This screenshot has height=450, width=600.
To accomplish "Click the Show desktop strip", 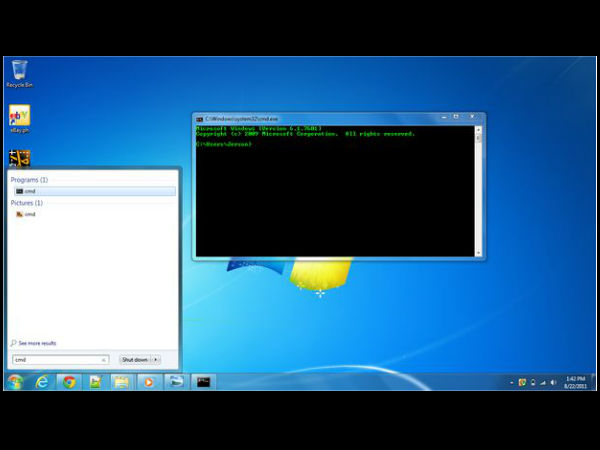I will tap(593, 382).
